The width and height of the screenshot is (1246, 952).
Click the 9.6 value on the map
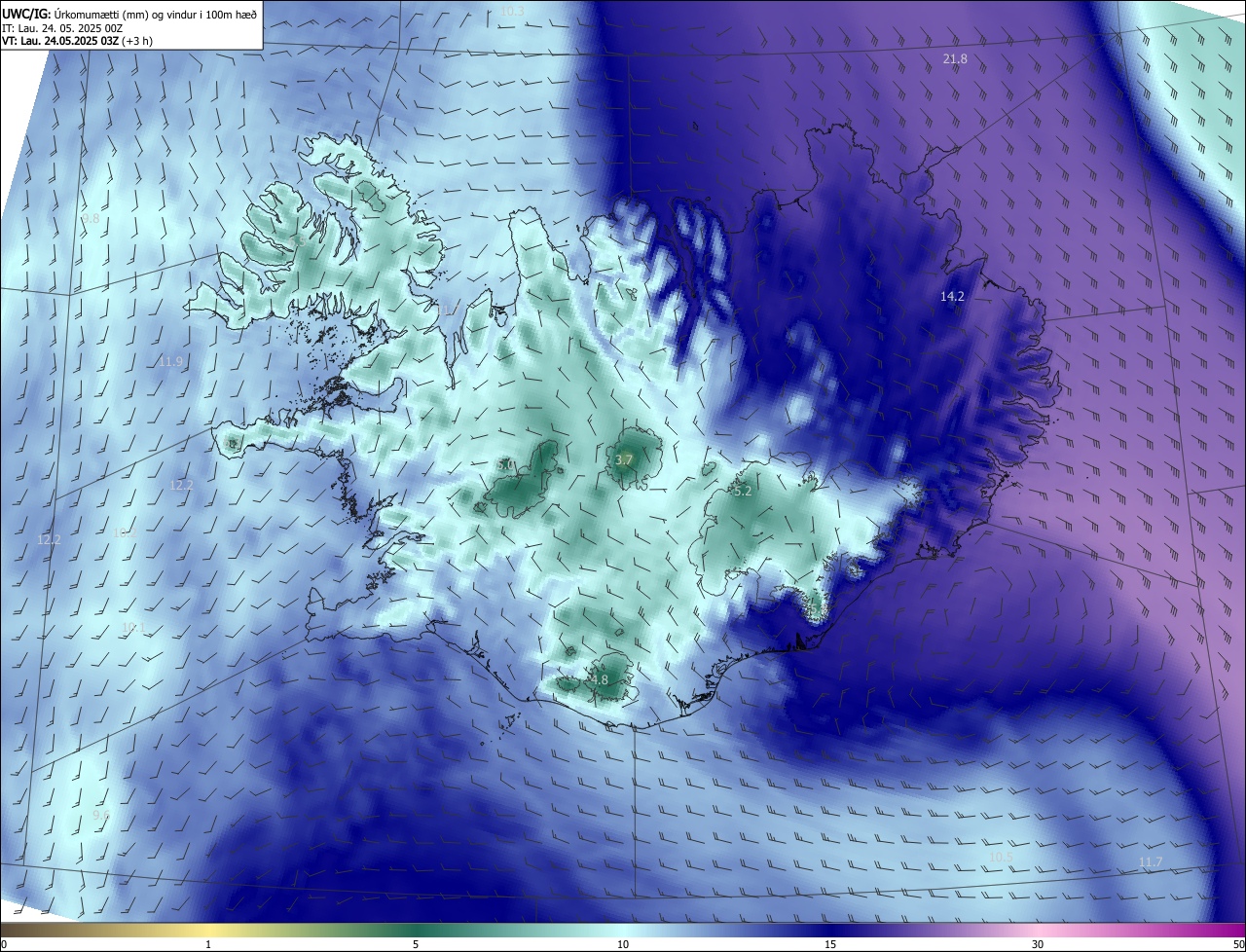click(x=101, y=815)
